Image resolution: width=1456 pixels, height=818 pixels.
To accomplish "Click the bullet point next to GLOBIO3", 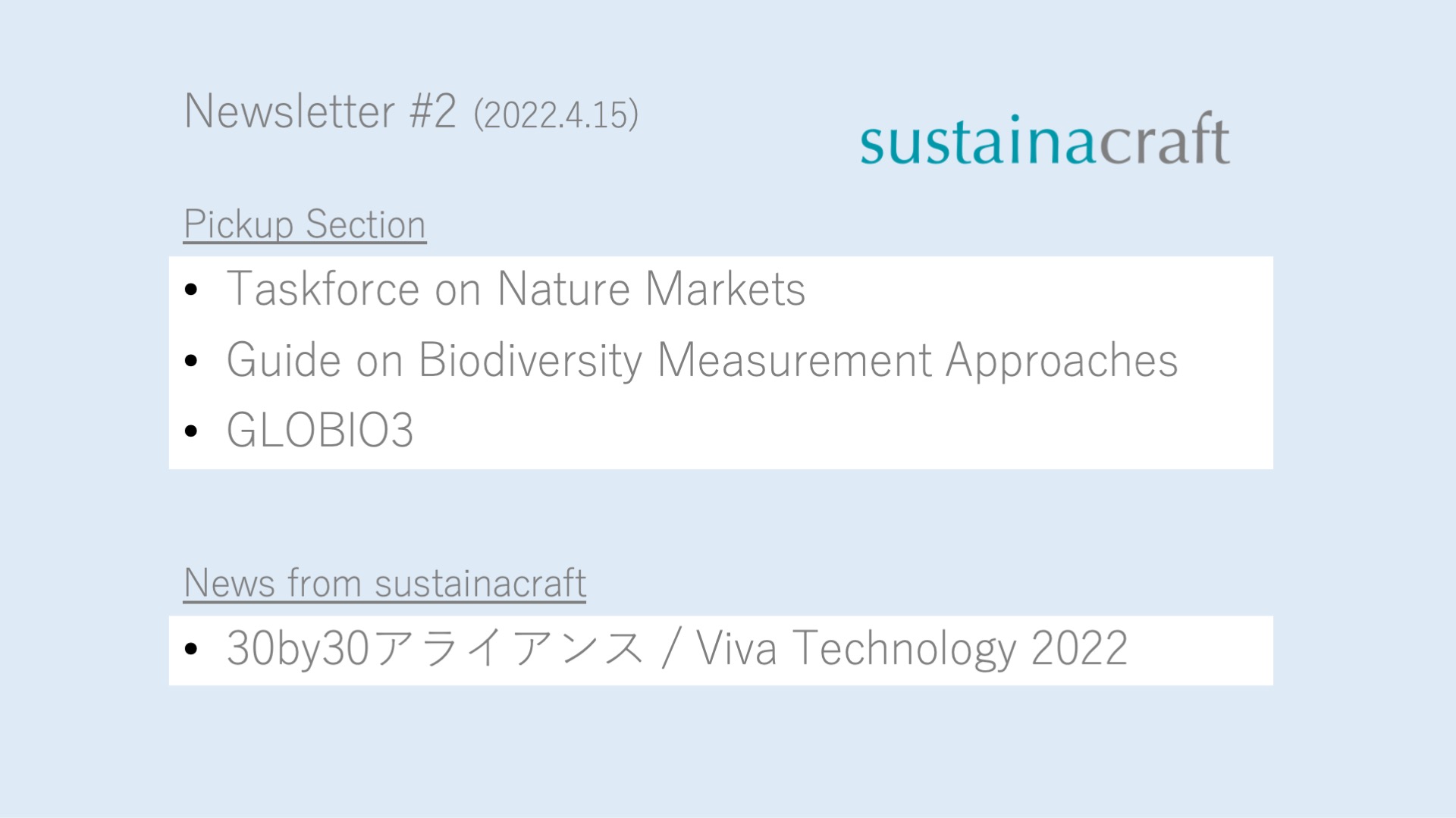I will tap(191, 431).
